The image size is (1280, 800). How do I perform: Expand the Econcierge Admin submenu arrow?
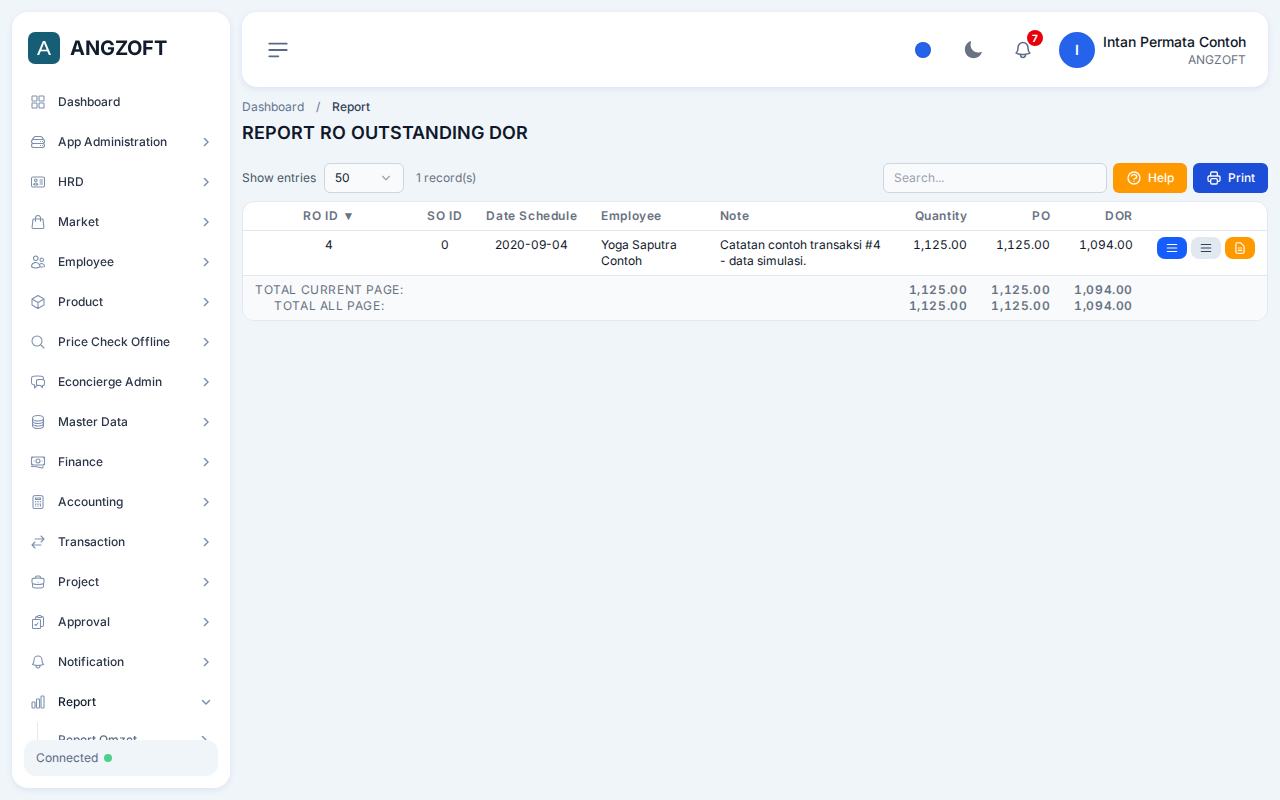click(x=206, y=382)
